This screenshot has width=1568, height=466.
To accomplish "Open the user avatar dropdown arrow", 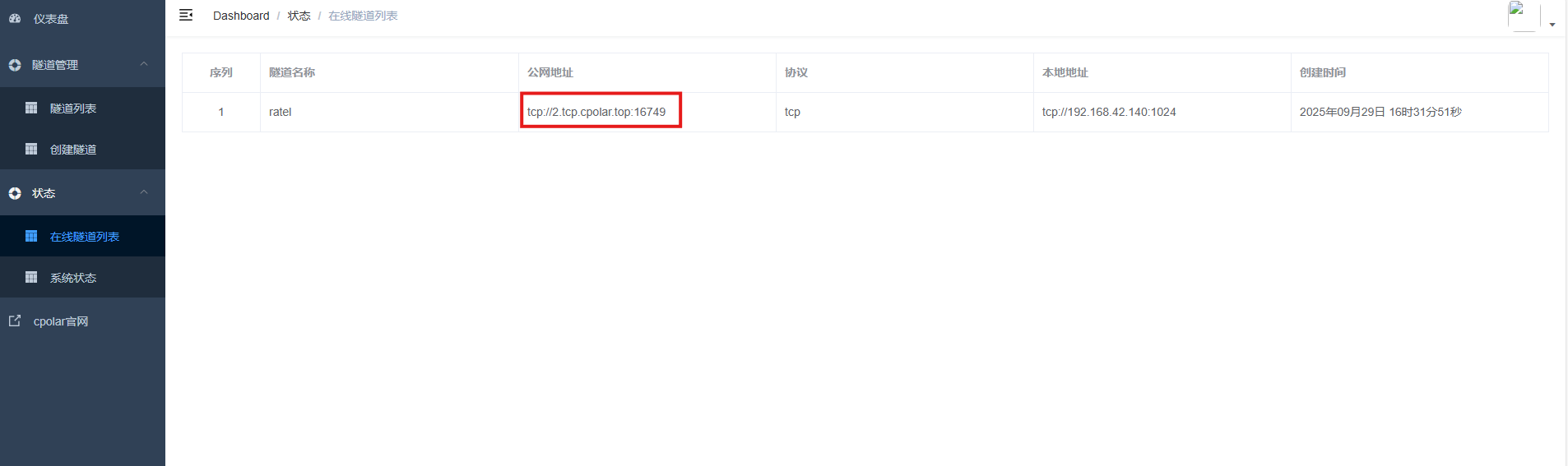I will tap(1552, 25).
